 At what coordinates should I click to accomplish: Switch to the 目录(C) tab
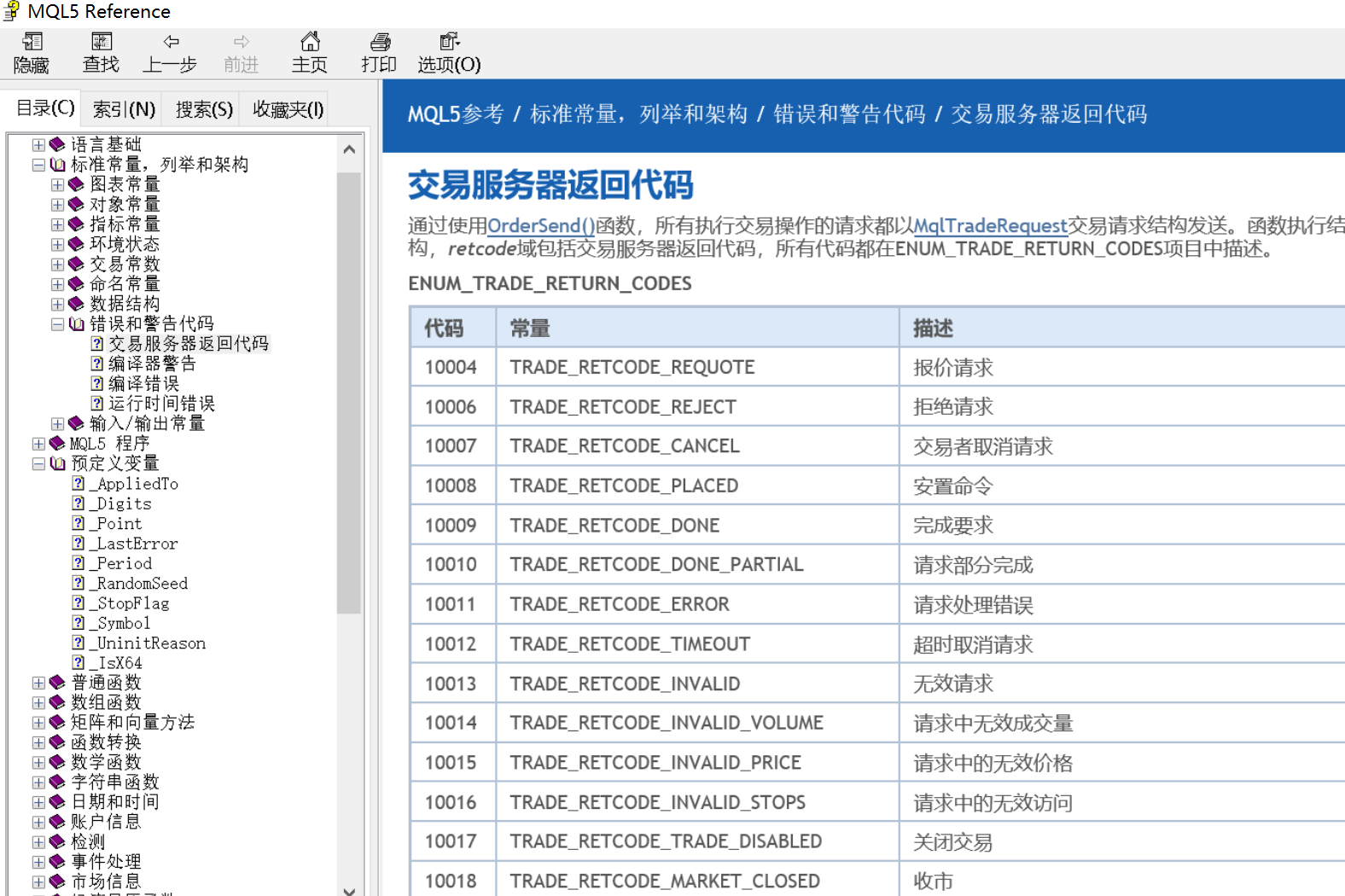[x=45, y=108]
